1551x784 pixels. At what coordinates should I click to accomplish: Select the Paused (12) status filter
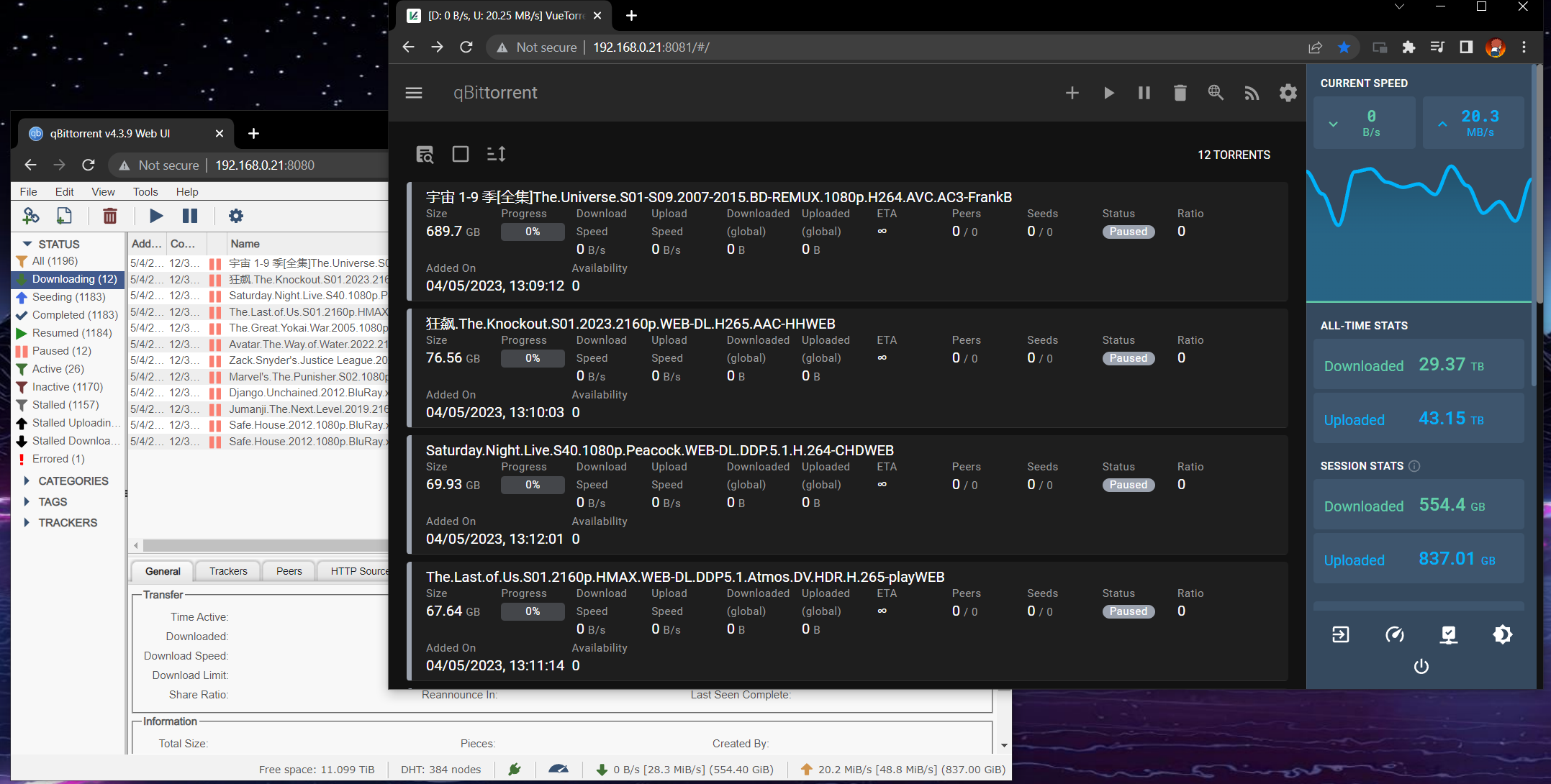point(68,351)
